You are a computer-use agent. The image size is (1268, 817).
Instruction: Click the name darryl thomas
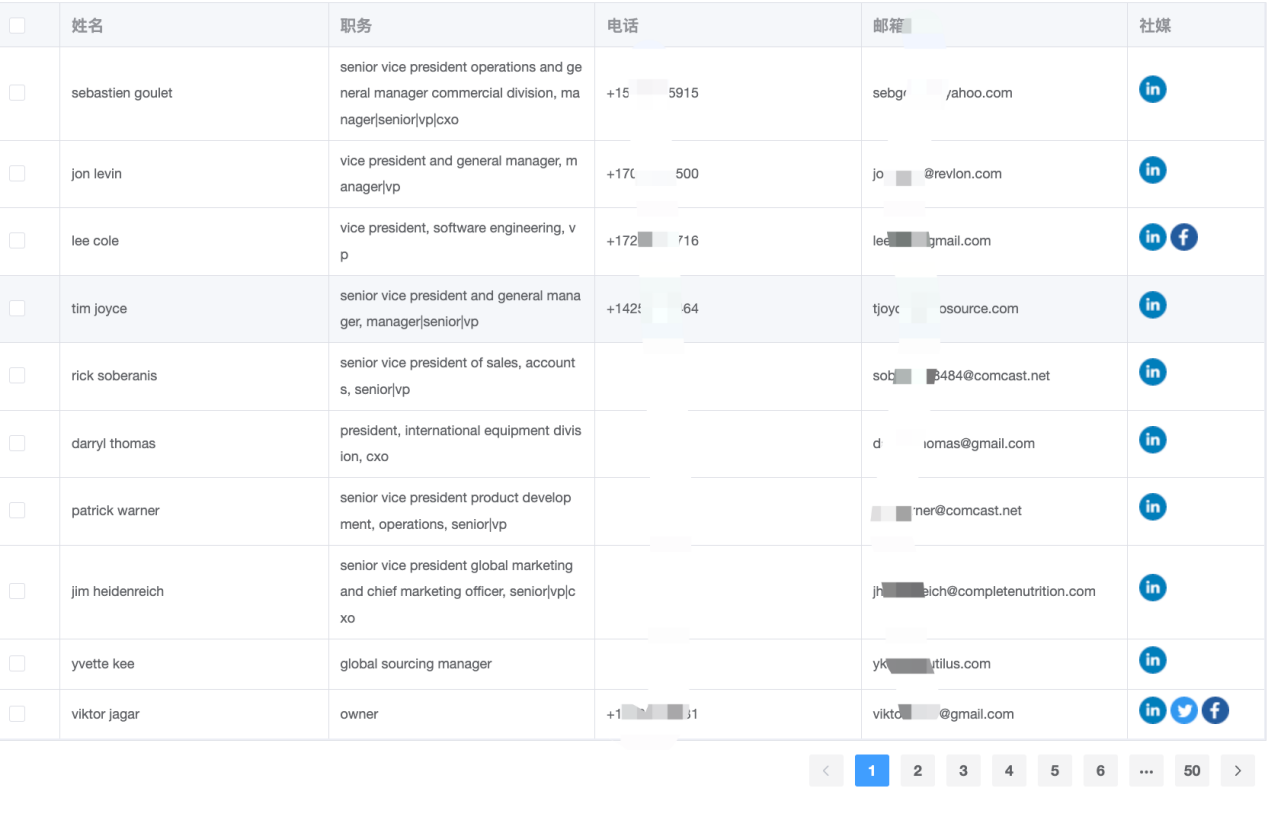114,444
